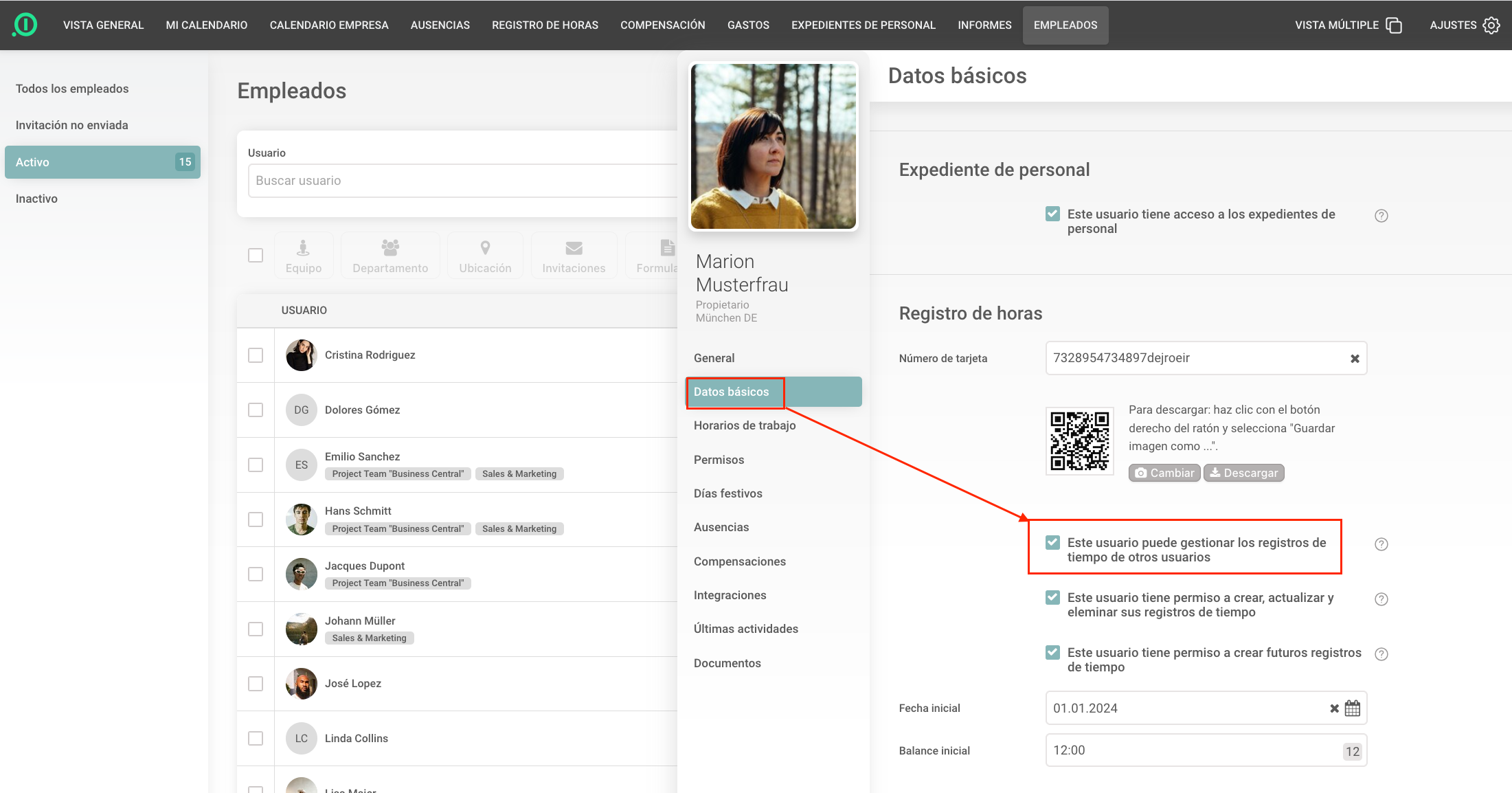The height and width of the screenshot is (793, 1512).
Task: Click the Balance inicial 12 badge
Action: [x=1353, y=752]
